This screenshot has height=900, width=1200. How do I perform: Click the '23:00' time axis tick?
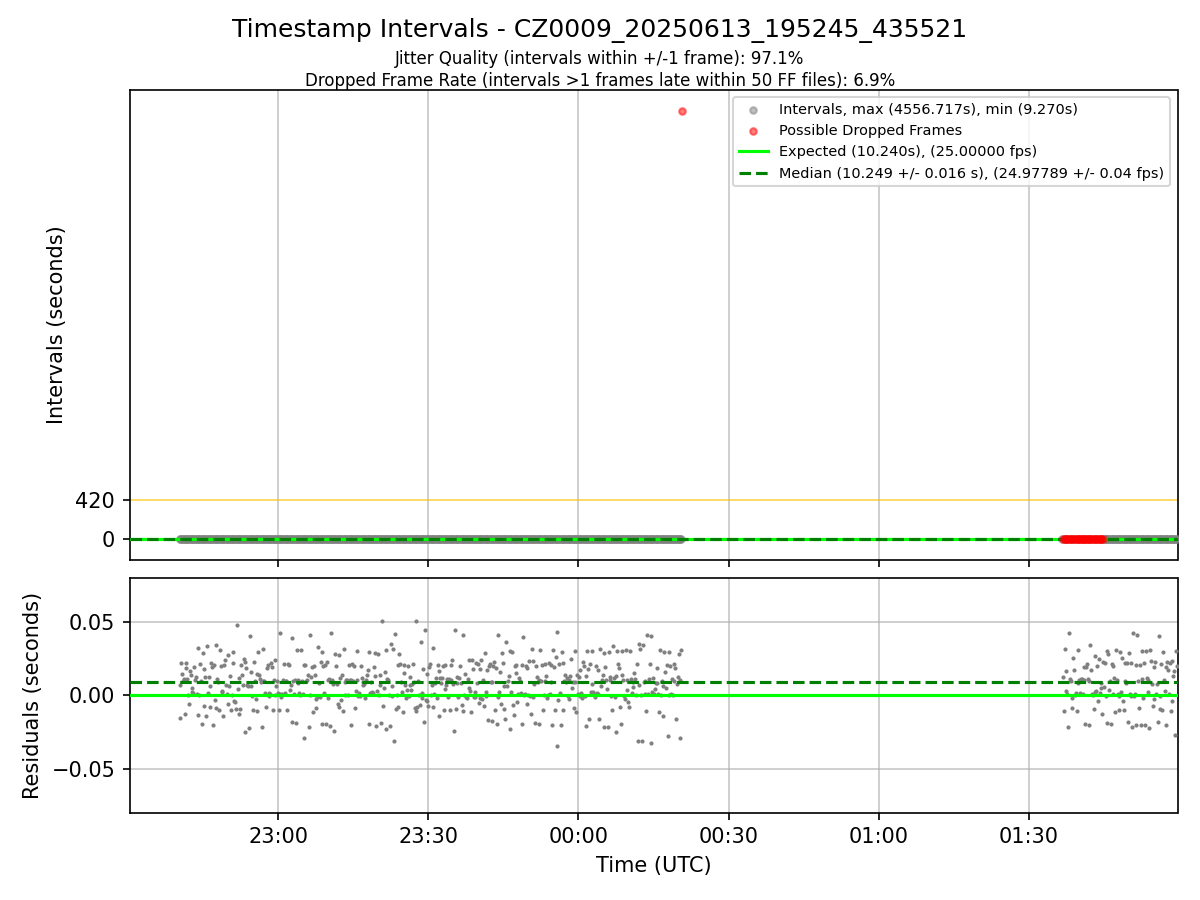tap(278, 836)
